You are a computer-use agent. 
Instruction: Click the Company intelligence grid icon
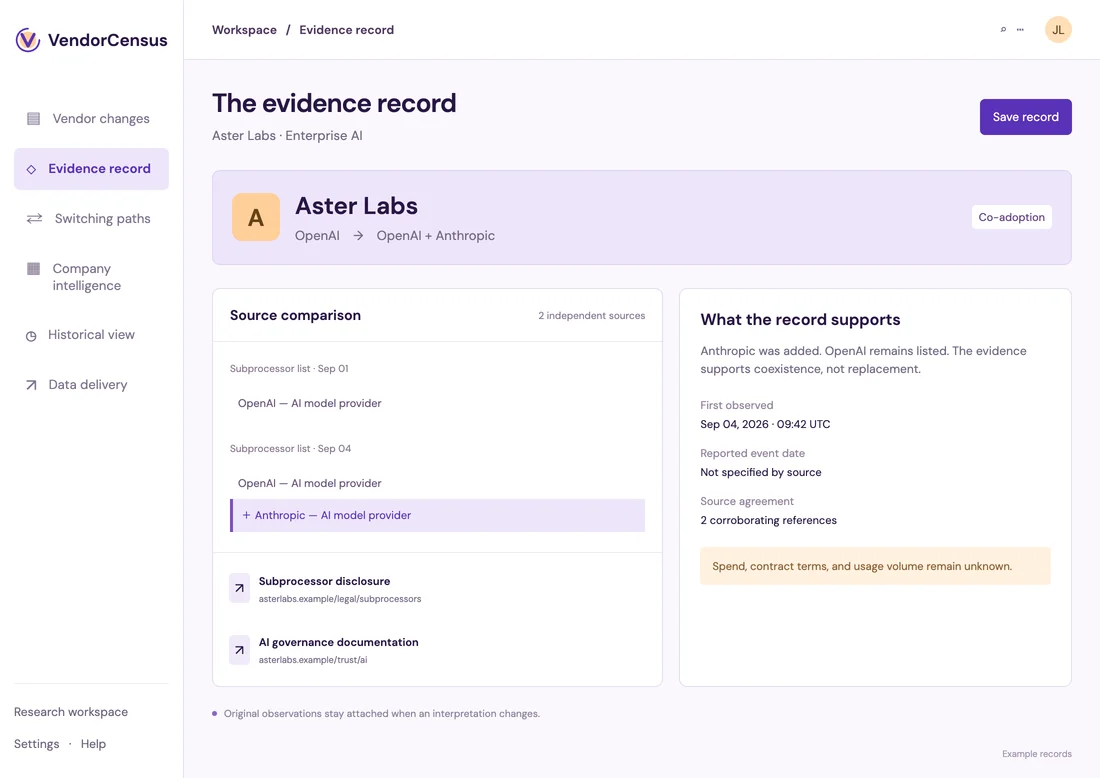coord(33,269)
